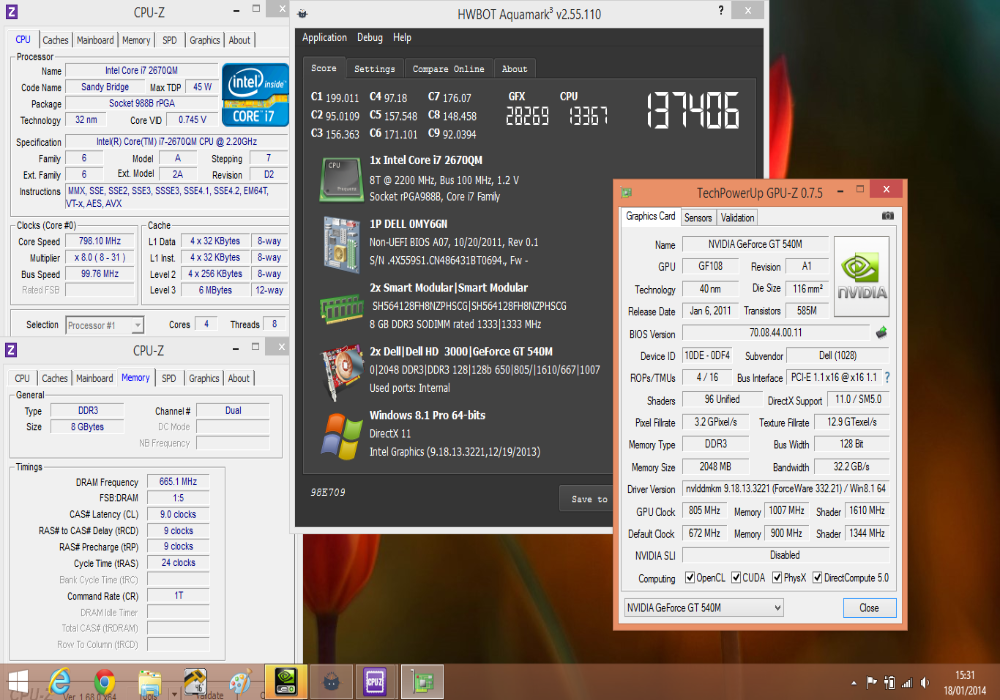
Task: Click the DRAM Frequency value 665.1 MHz
Action: click(178, 481)
